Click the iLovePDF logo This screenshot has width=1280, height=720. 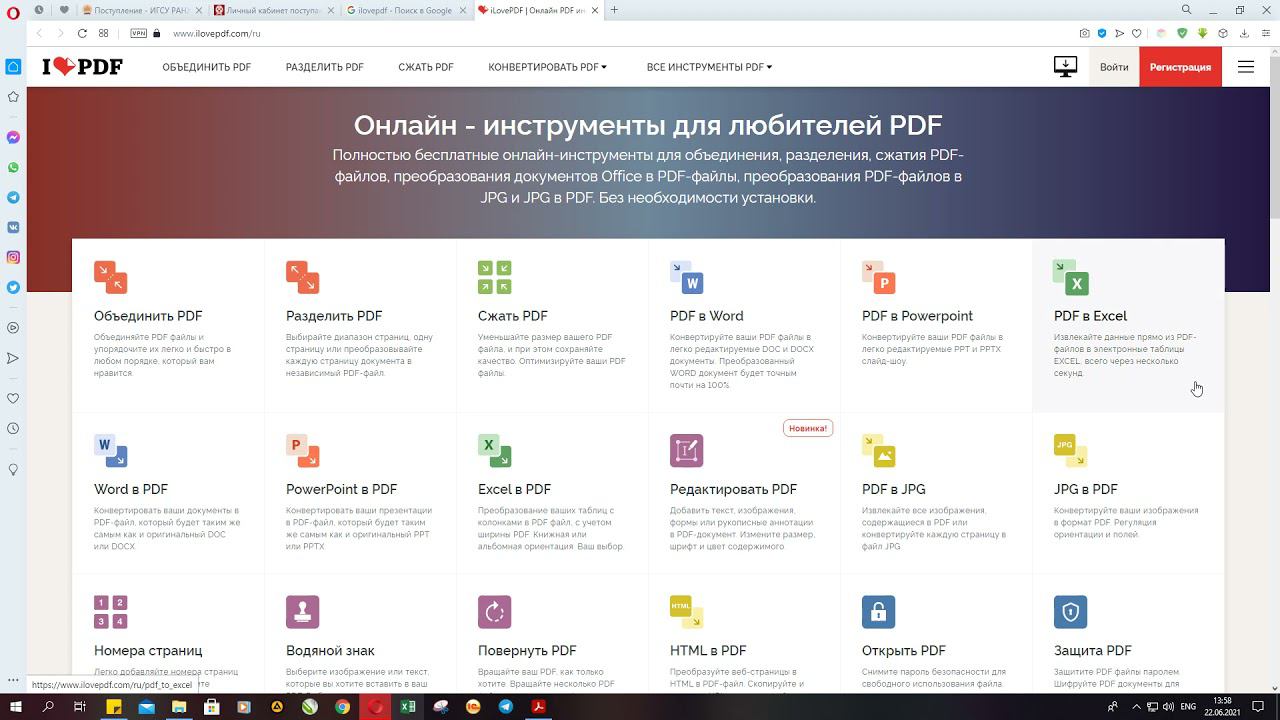pyautogui.click(x=82, y=67)
